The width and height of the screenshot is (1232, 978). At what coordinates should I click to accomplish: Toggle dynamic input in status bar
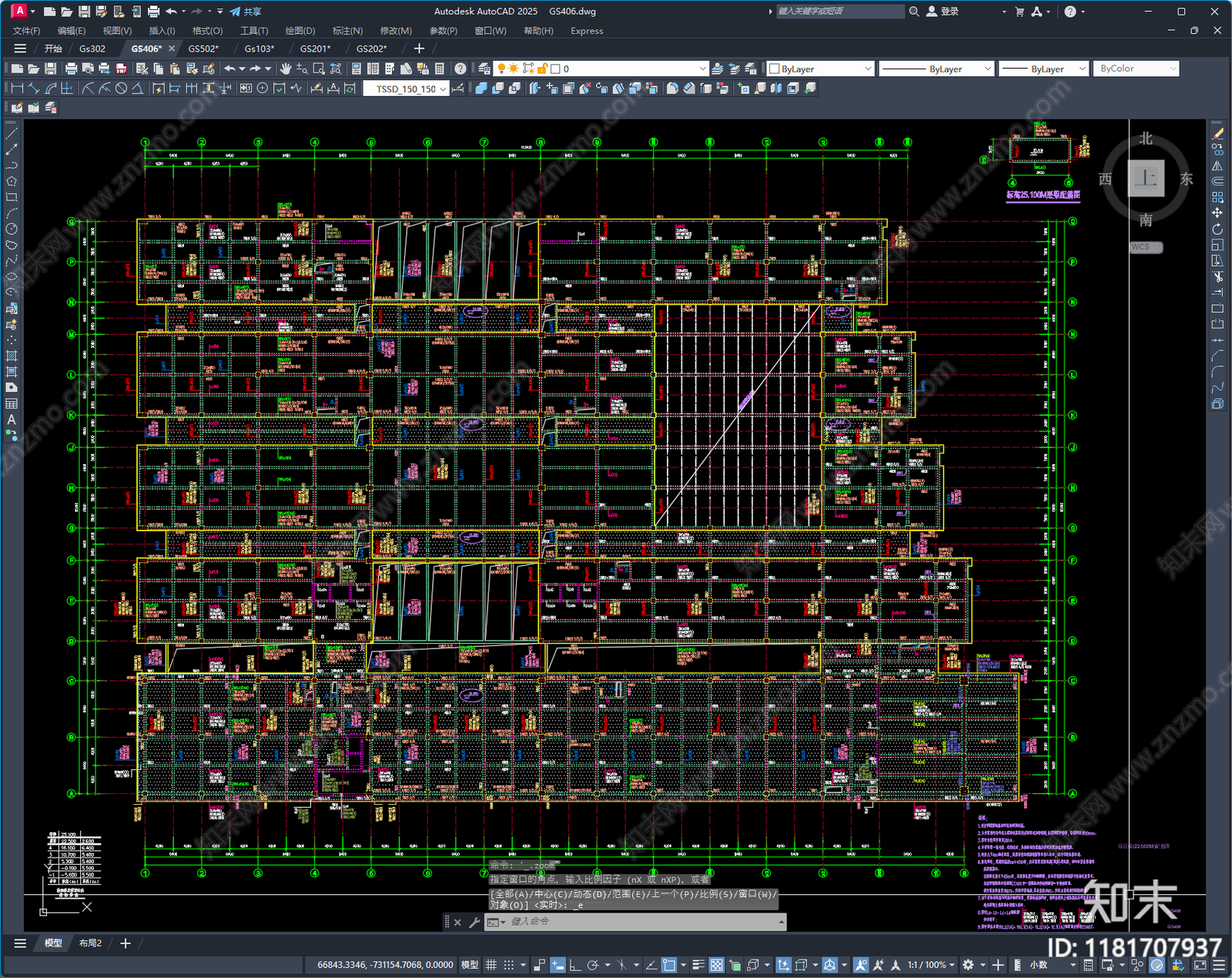557,965
